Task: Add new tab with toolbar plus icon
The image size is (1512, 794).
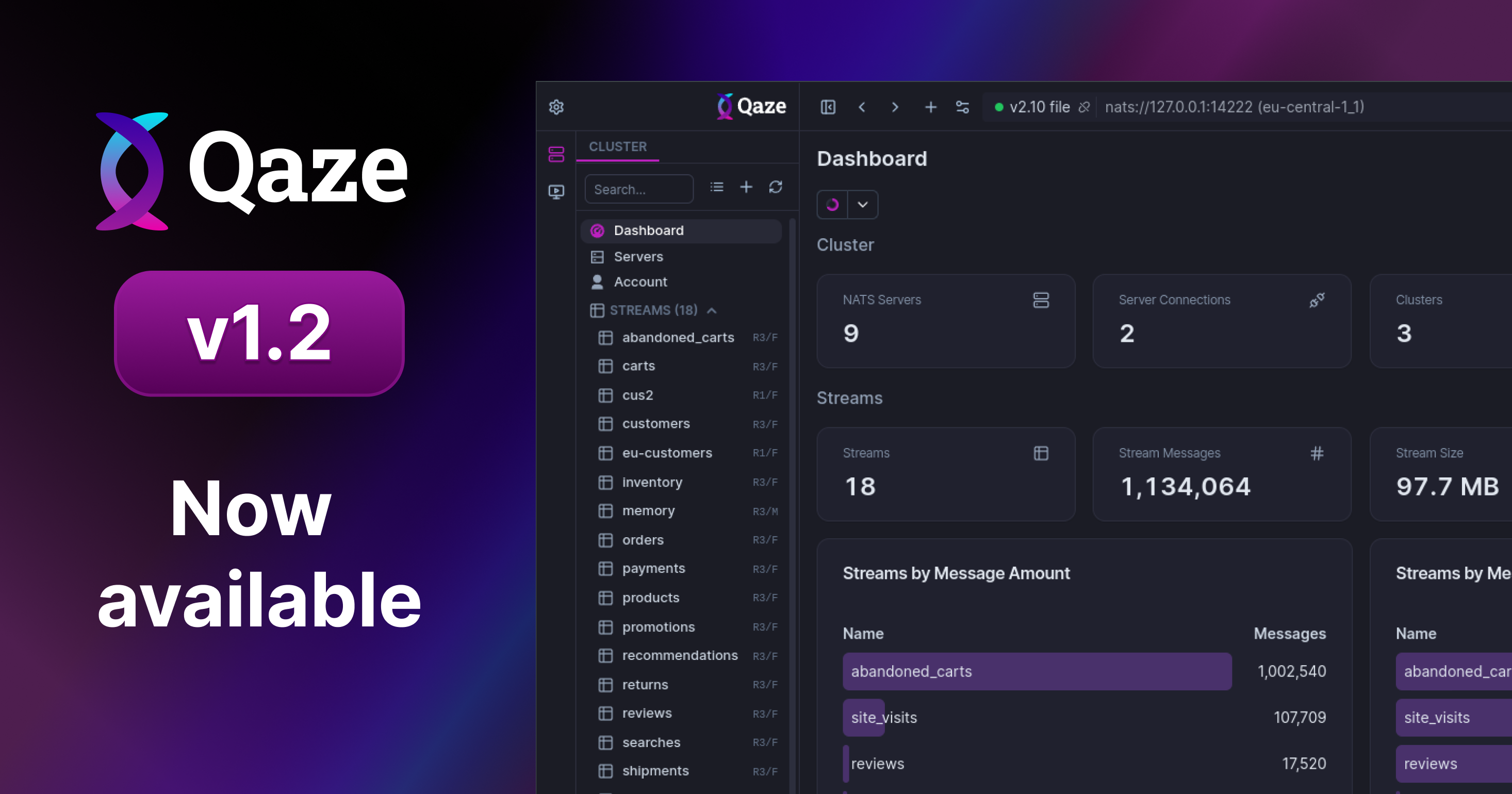Action: [x=930, y=107]
